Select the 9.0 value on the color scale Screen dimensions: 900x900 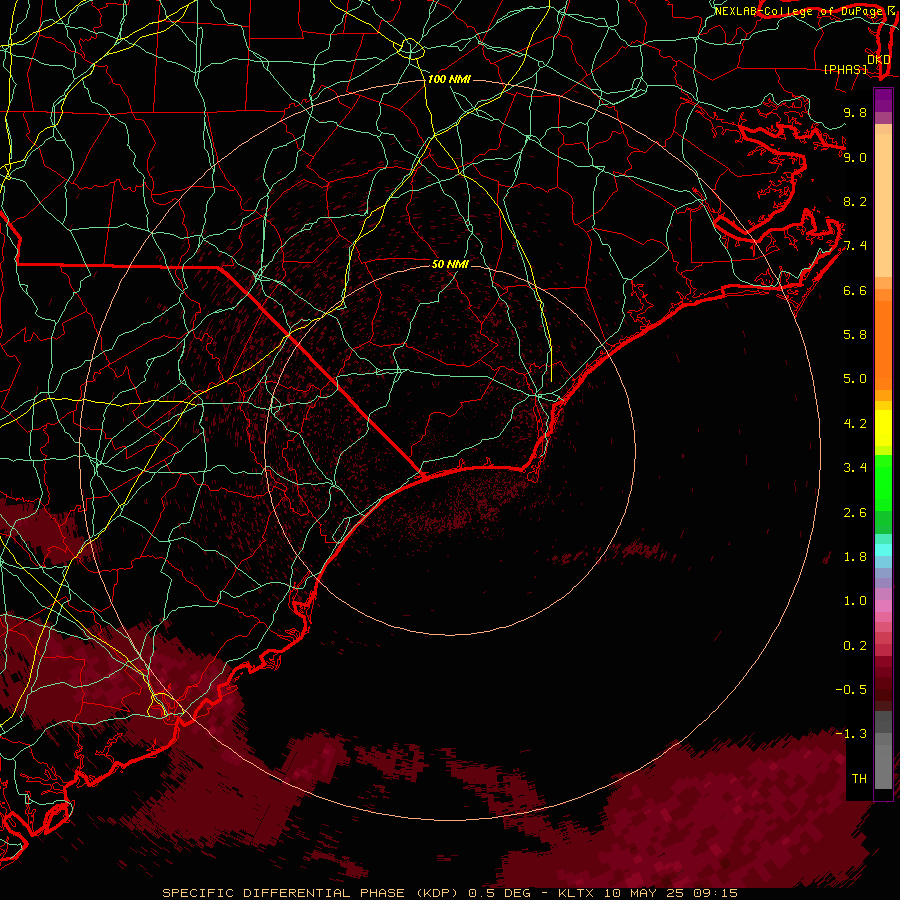pos(855,157)
